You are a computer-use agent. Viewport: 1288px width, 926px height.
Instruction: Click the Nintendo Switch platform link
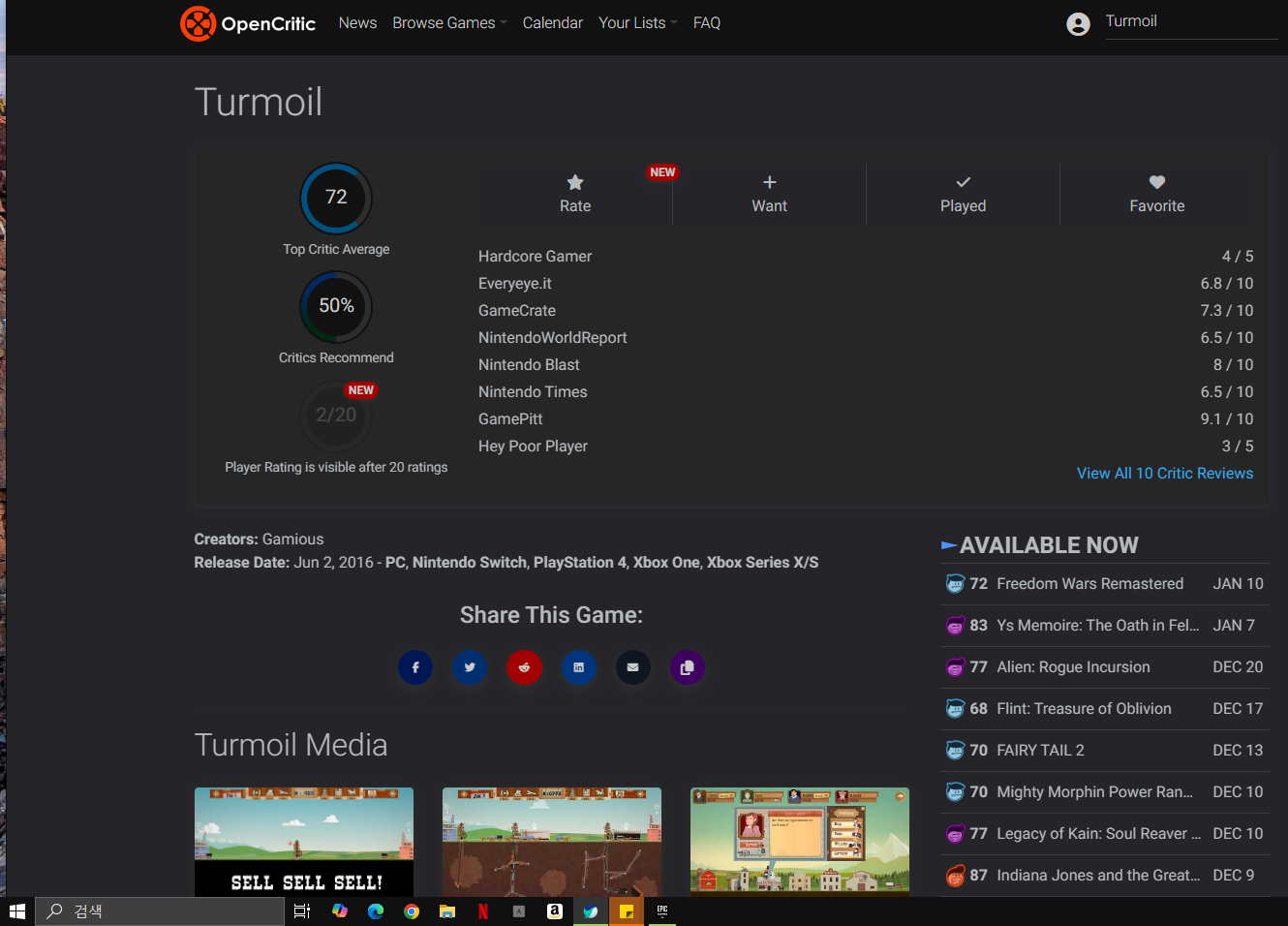[470, 563]
